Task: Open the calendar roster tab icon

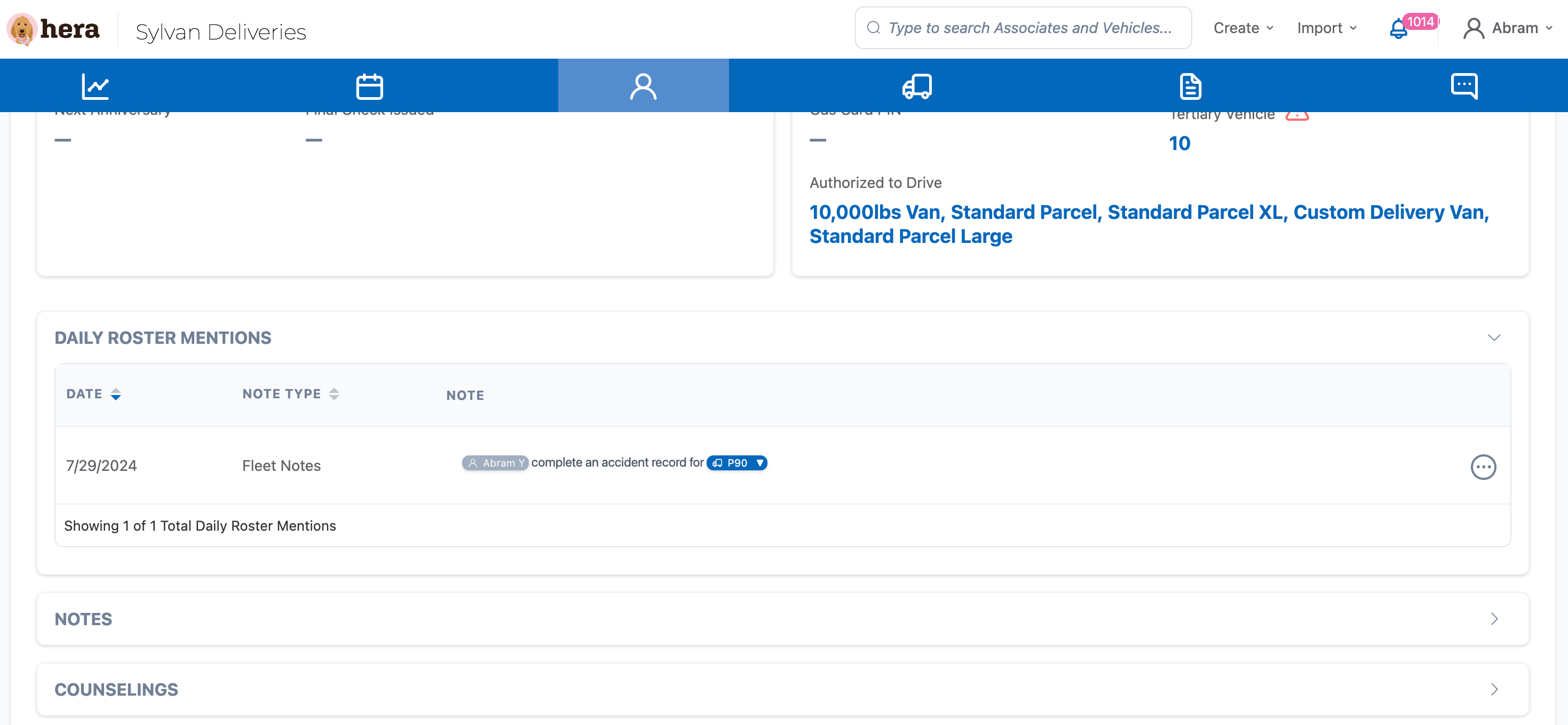Action: pos(369,86)
